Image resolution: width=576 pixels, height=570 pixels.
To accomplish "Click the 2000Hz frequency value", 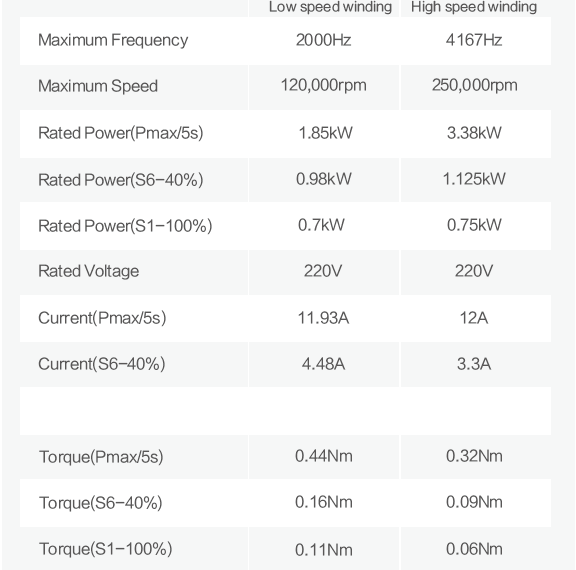I will [324, 40].
